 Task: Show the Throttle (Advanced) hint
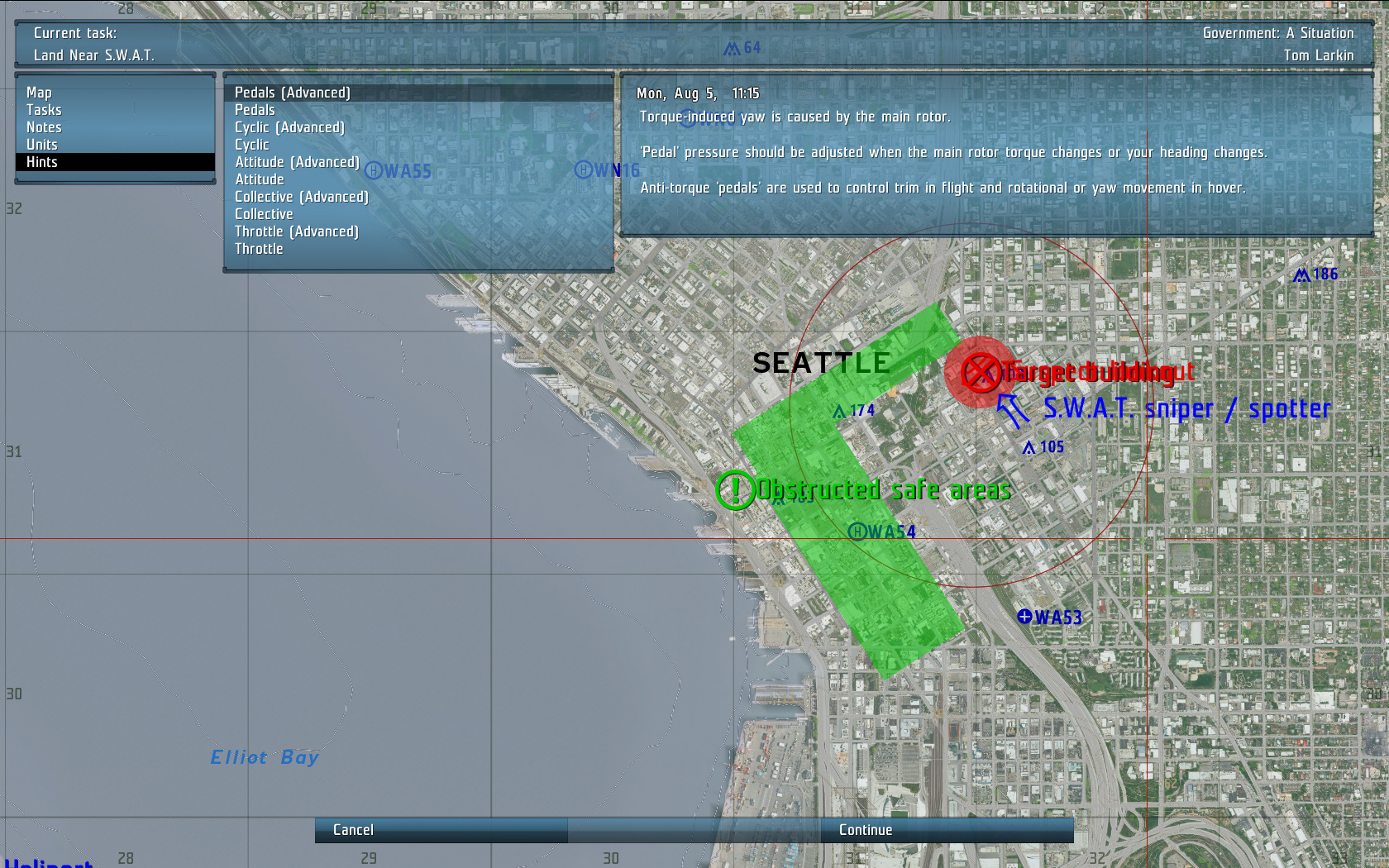click(296, 231)
